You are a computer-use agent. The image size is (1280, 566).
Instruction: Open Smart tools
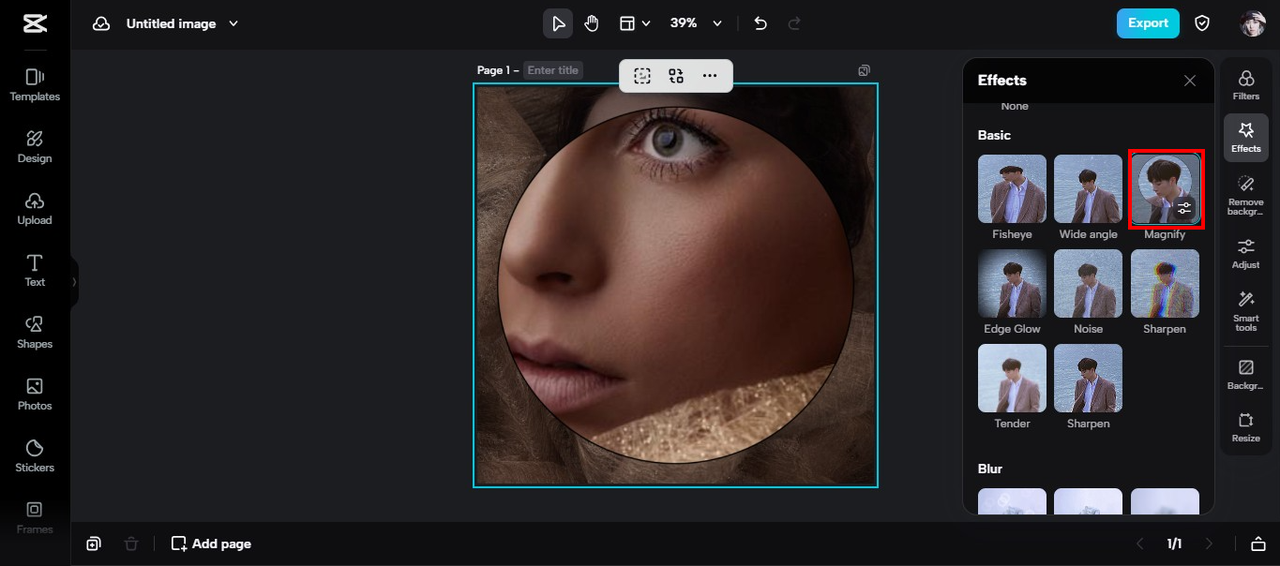1246,311
